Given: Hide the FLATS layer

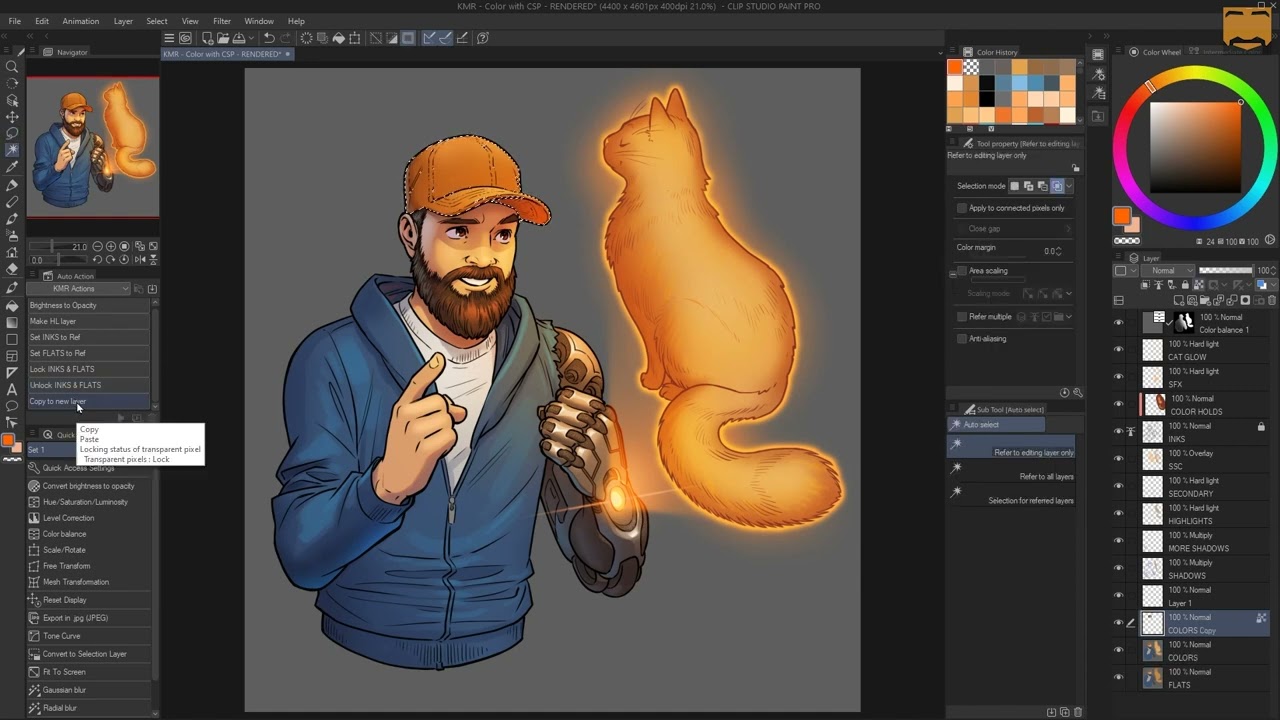Looking at the screenshot, I should click(x=1119, y=678).
